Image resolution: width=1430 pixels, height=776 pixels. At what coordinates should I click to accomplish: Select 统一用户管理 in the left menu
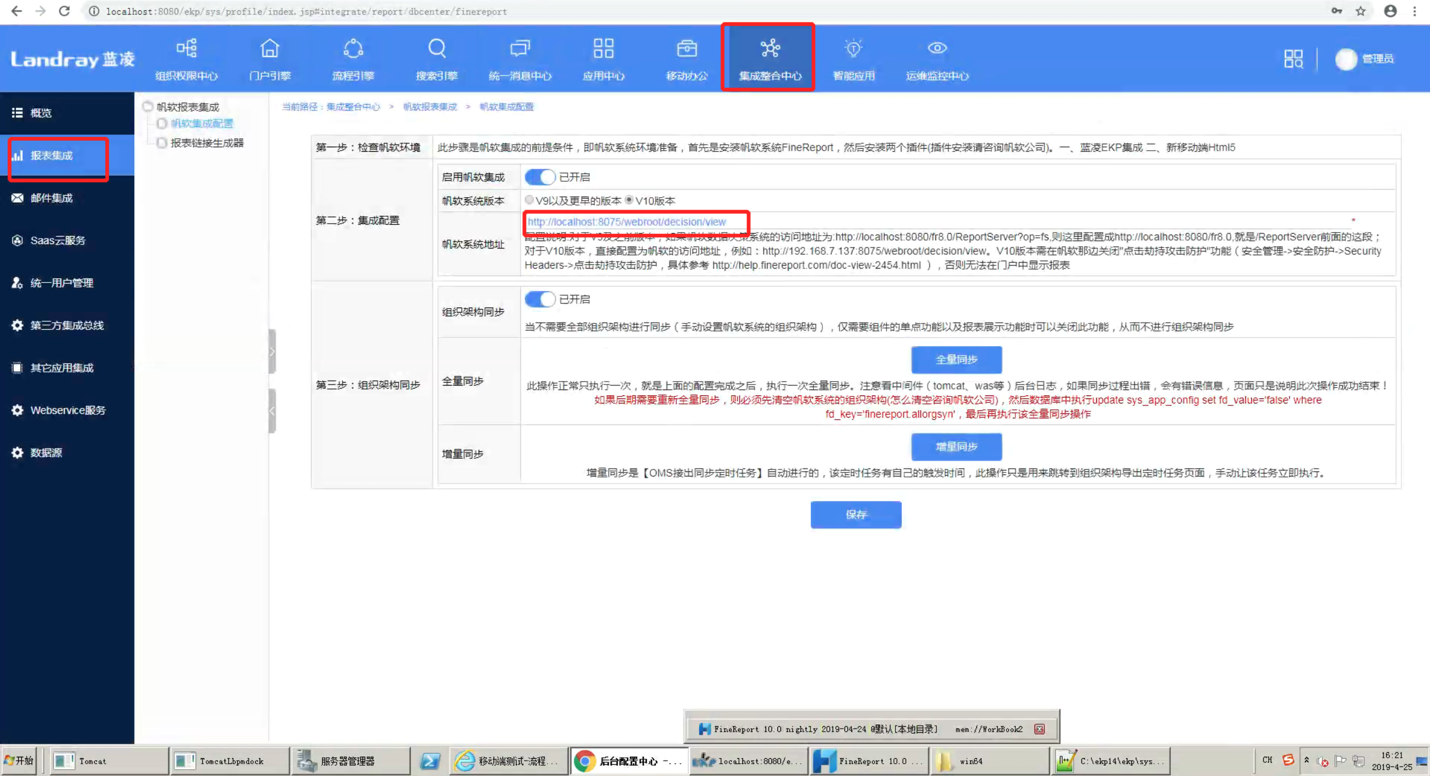(67, 283)
